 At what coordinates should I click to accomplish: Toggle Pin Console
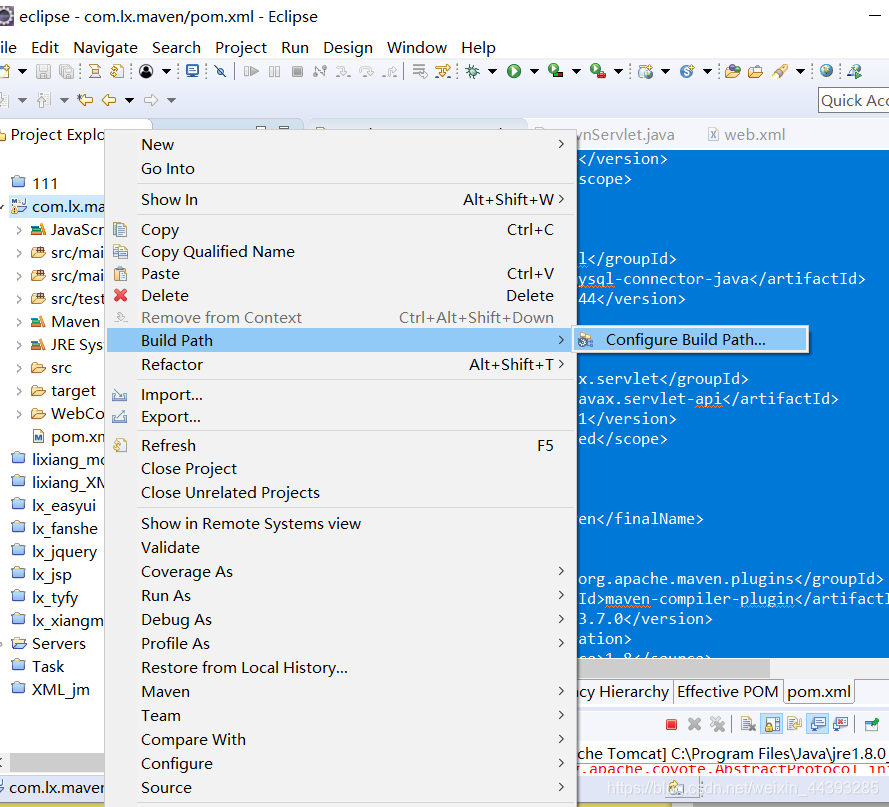tap(872, 724)
